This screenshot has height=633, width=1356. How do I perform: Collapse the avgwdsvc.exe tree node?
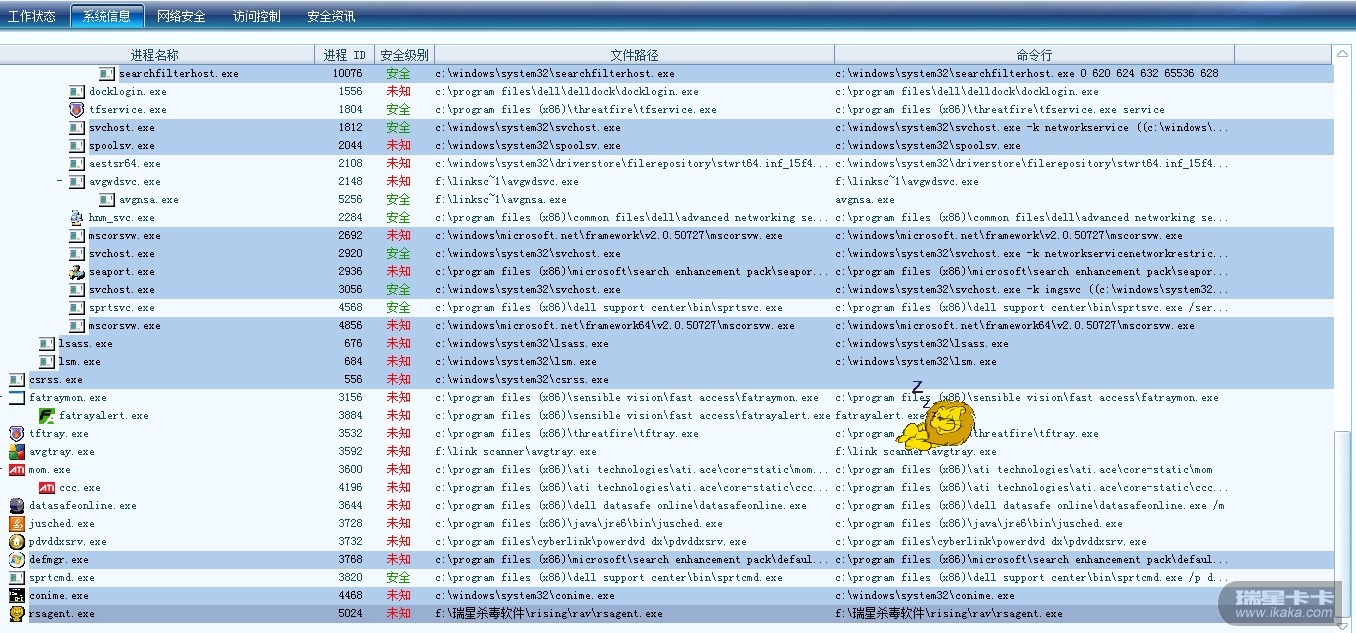[60, 181]
